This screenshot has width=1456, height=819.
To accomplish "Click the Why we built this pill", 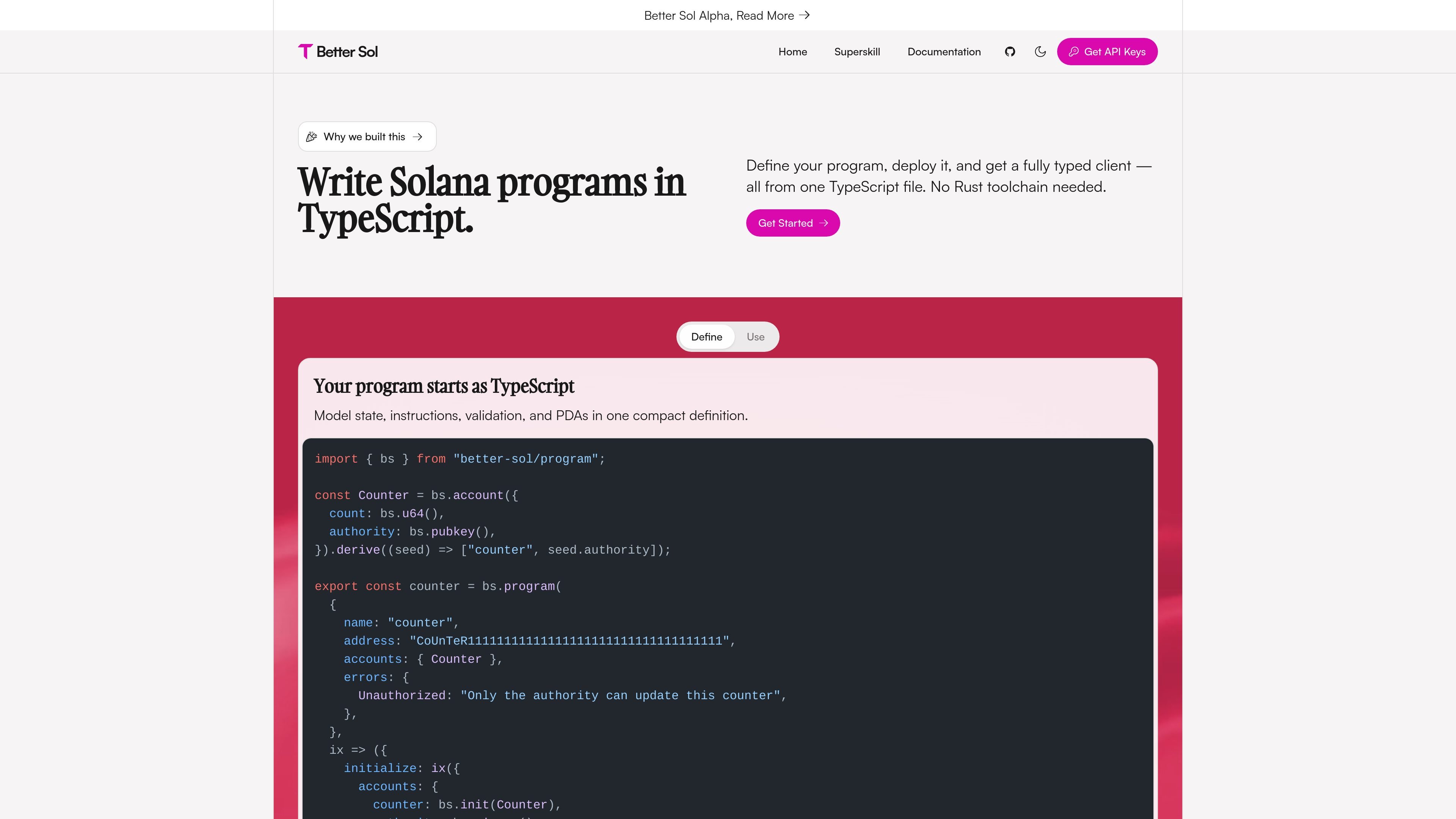I will 367,137.
